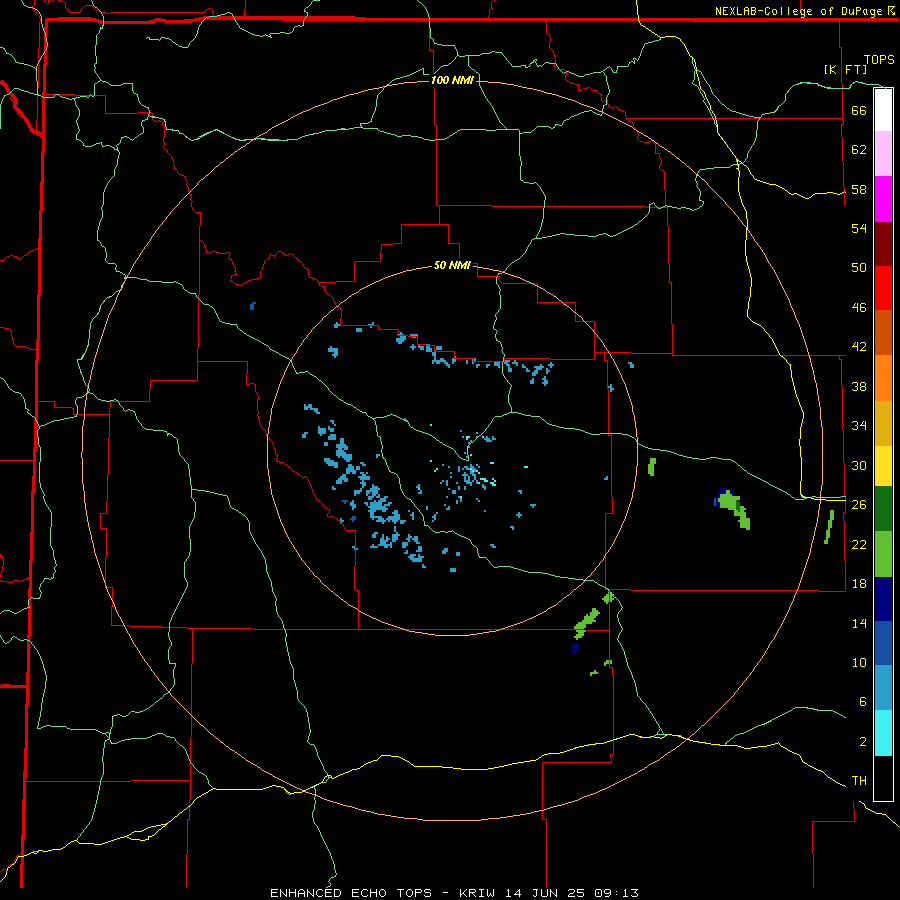This screenshot has height=900, width=900.
Task: Click the legend value "10"
Action: (x=859, y=662)
